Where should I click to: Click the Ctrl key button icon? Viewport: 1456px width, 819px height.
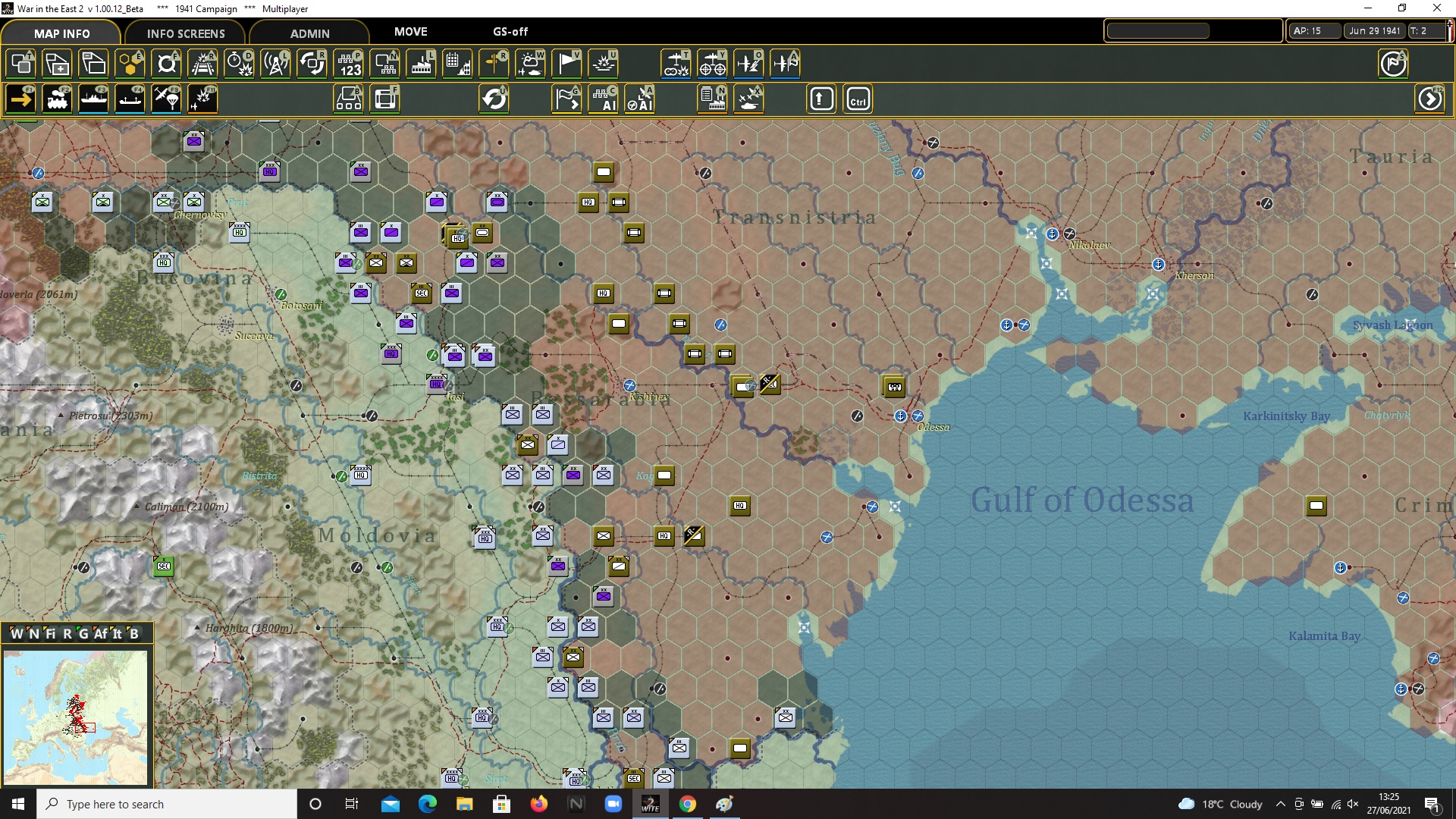point(858,99)
